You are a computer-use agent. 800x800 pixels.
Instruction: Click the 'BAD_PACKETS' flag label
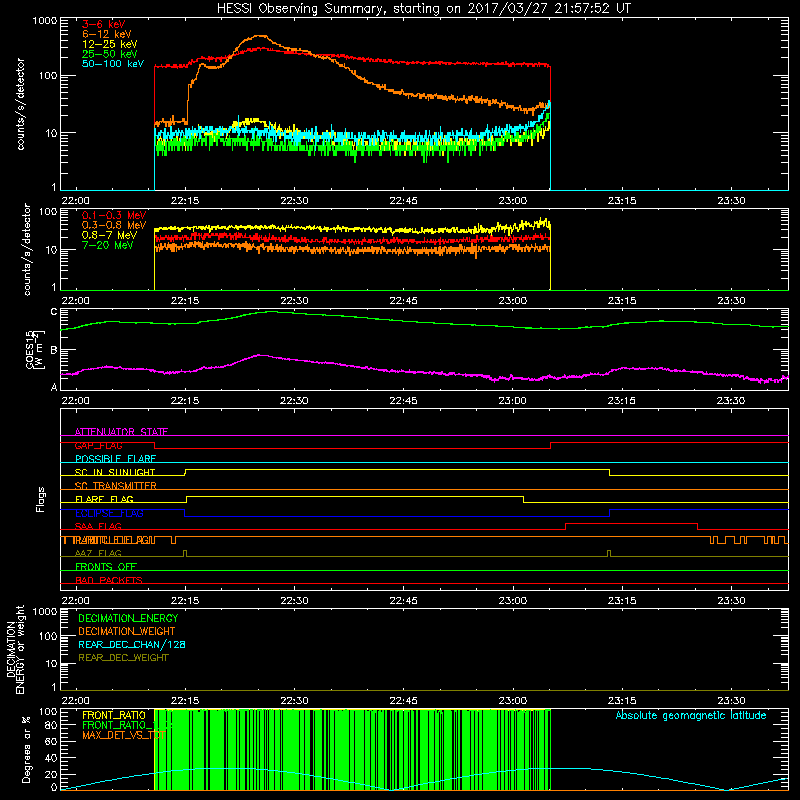click(x=109, y=580)
